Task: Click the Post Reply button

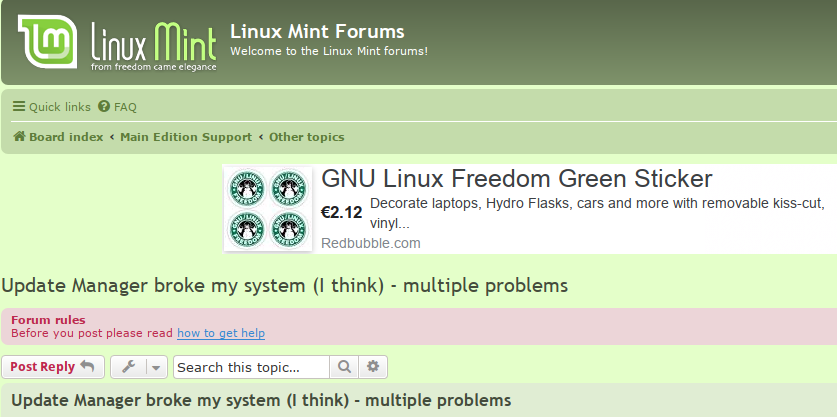Action: click(x=53, y=367)
